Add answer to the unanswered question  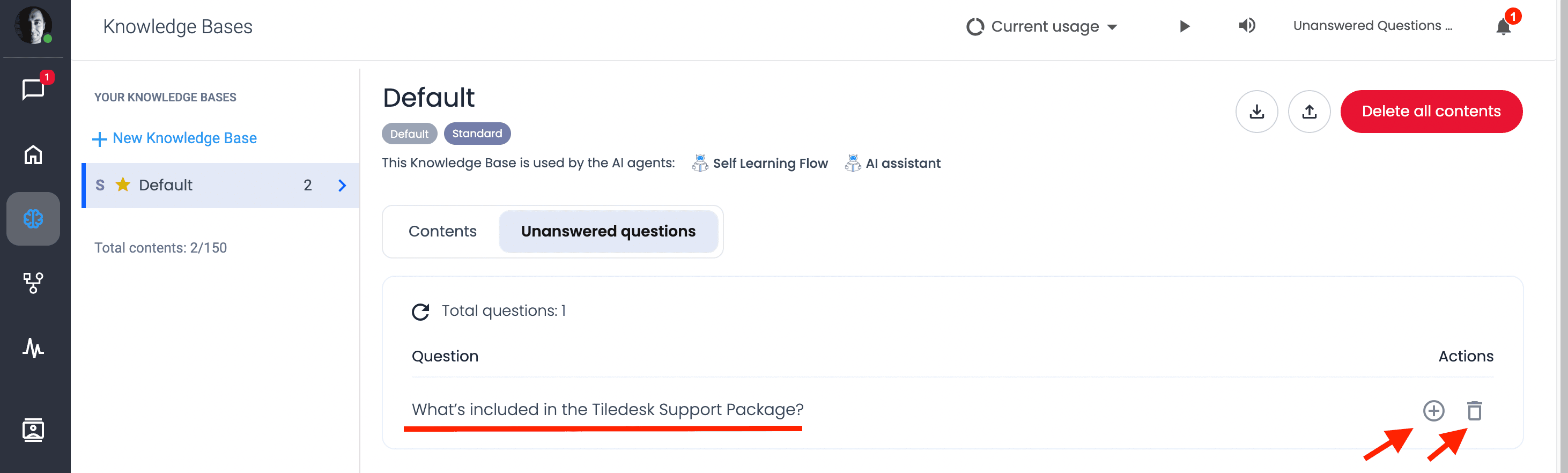1433,411
